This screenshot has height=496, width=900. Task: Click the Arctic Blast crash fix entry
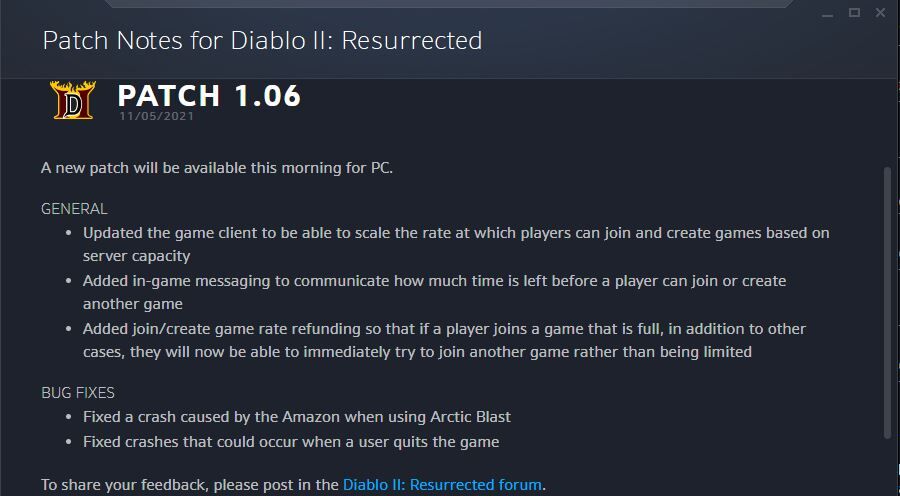(297, 417)
